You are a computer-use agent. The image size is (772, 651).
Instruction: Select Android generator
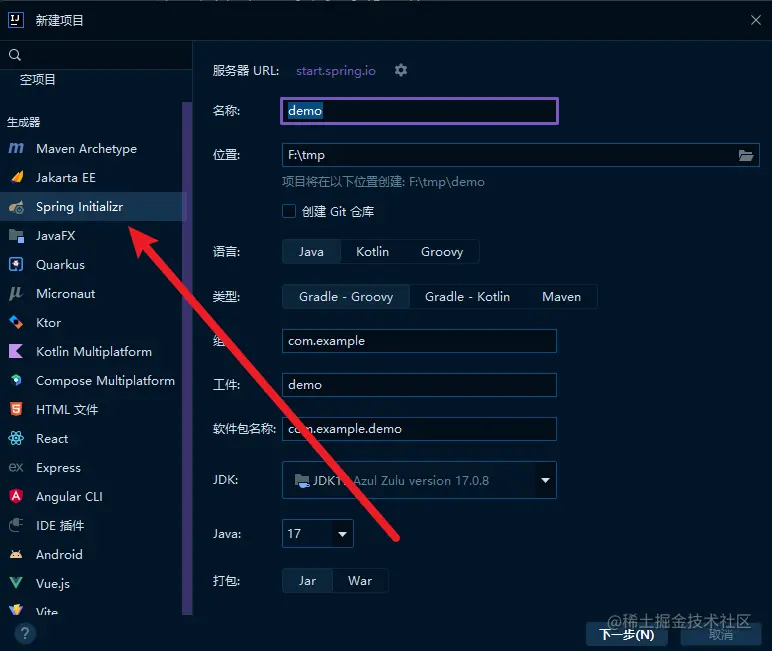point(93,554)
